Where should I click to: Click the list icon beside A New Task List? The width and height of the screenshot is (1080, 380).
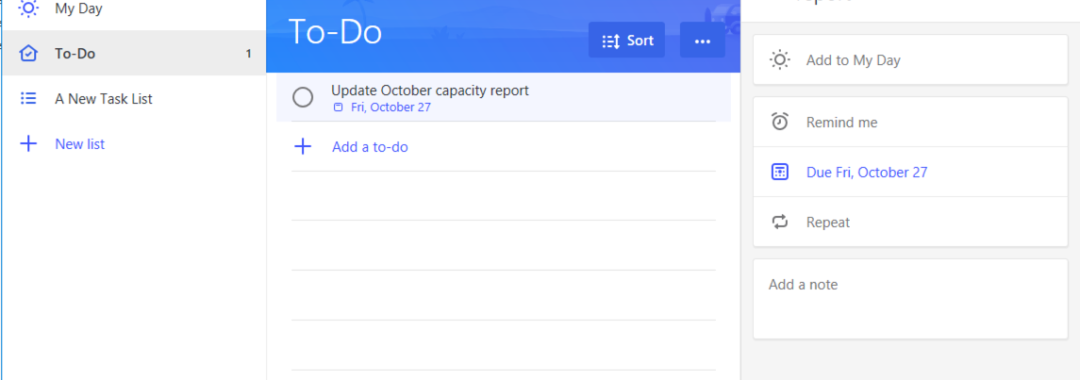[x=28, y=98]
